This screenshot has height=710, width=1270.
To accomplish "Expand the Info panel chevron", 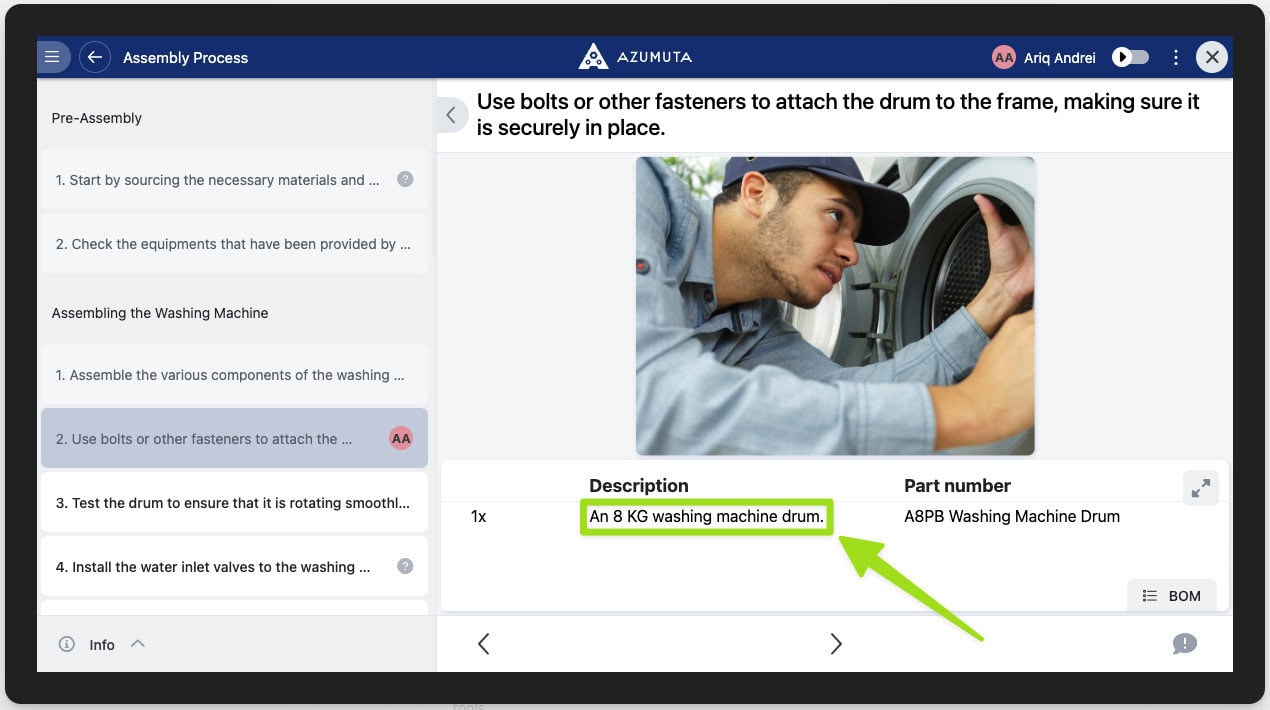I will pos(138,644).
